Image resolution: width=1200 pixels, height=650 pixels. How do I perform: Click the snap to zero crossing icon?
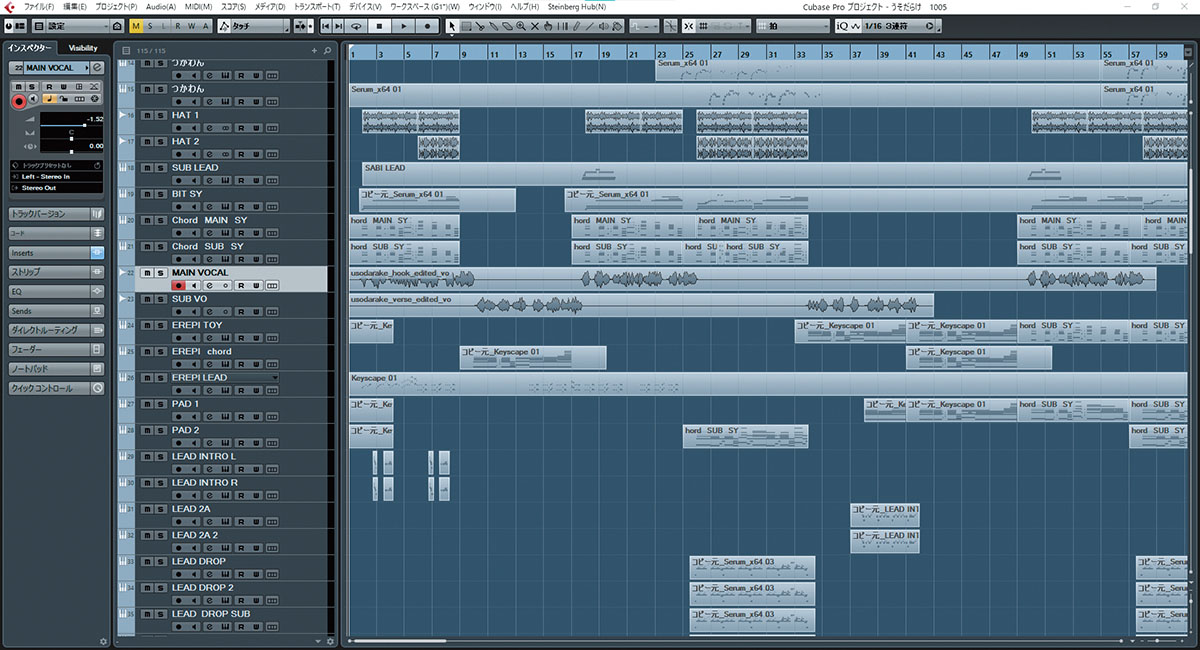point(670,25)
